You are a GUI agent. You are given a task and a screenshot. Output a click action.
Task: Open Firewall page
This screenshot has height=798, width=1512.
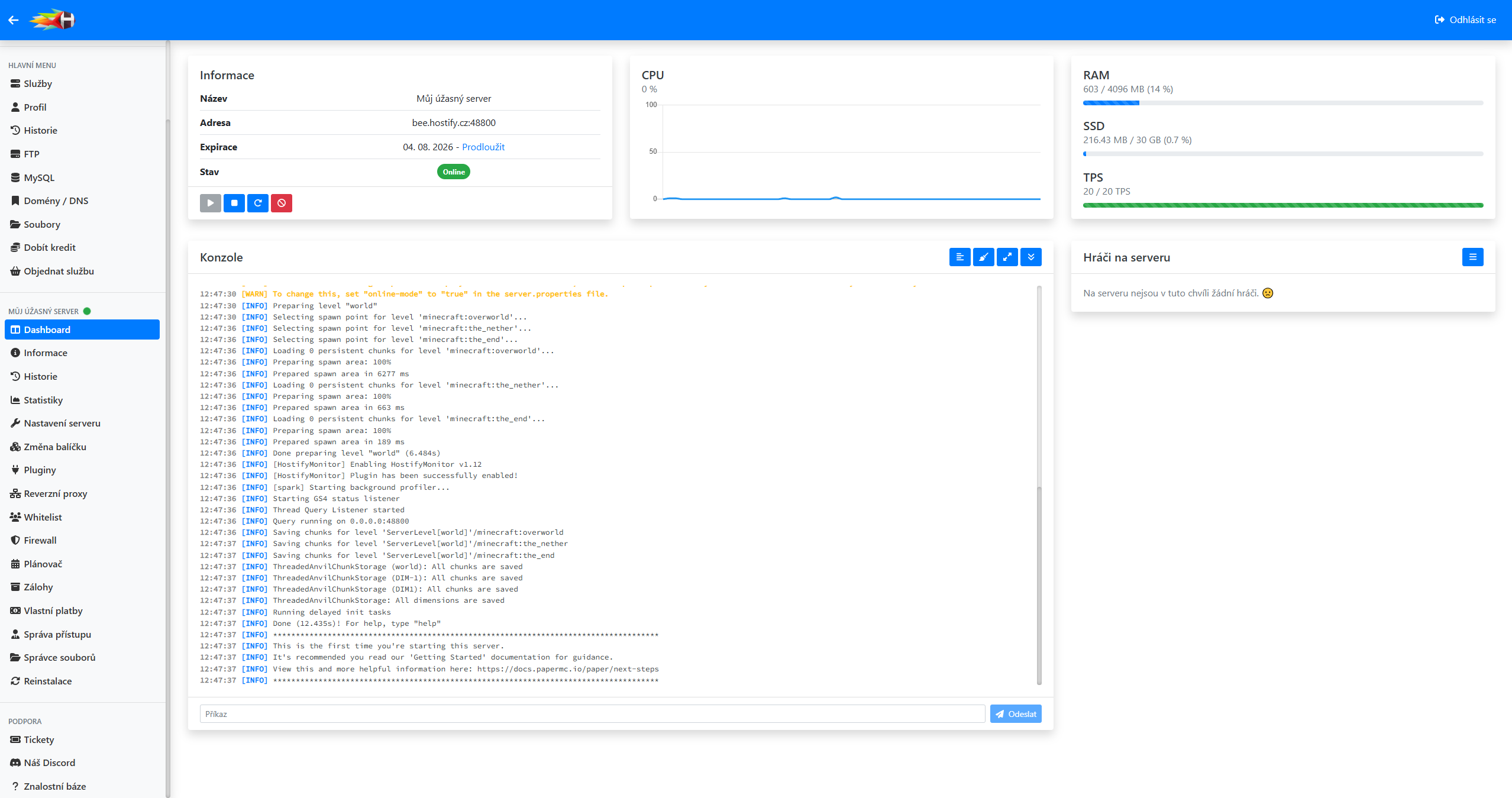(82, 540)
